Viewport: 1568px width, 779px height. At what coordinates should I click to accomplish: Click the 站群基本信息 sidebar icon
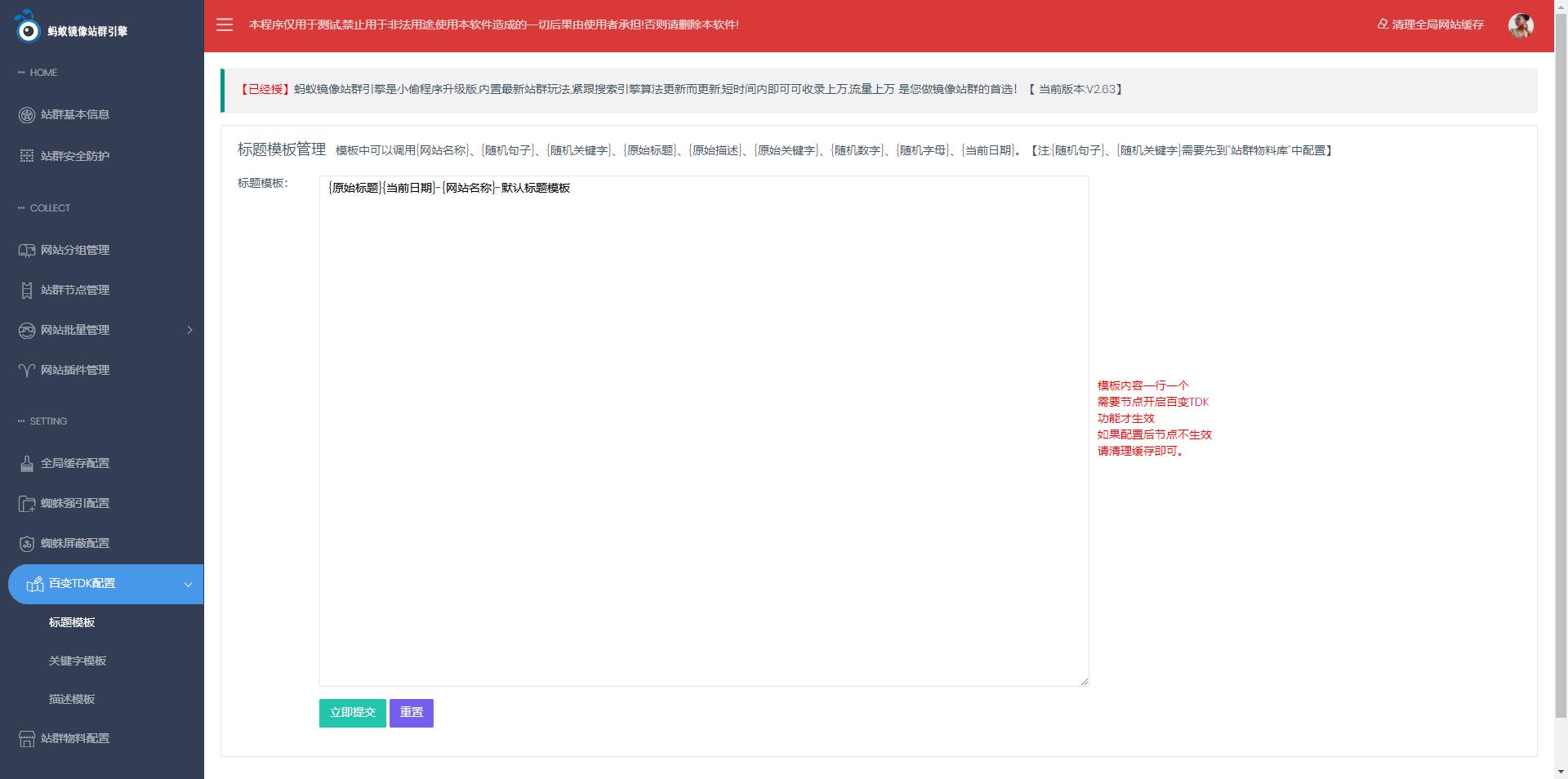click(27, 115)
